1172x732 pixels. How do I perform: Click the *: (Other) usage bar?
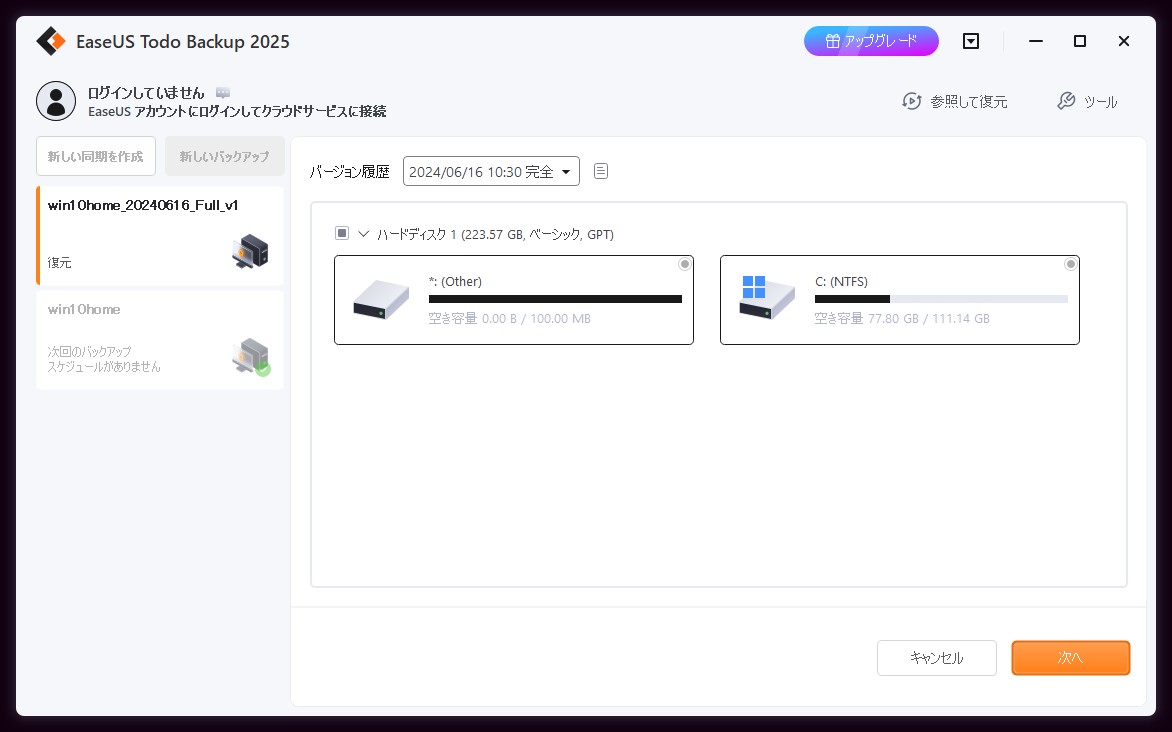pos(555,299)
